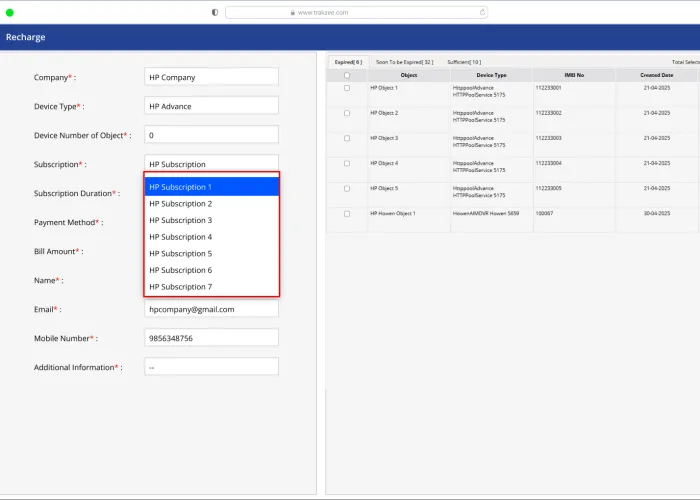This screenshot has height=500, width=700.
Task: Click the IMEI No column header
Action: 573,75
